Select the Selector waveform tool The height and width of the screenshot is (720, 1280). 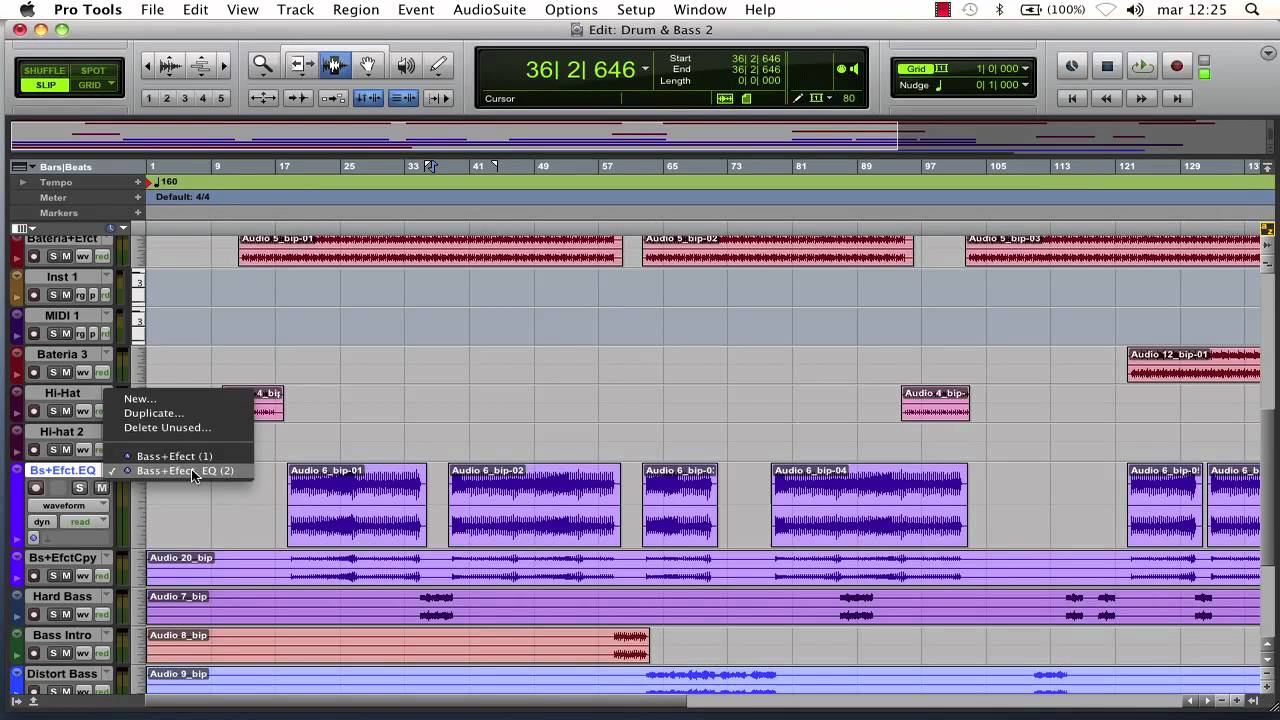[x=334, y=65]
